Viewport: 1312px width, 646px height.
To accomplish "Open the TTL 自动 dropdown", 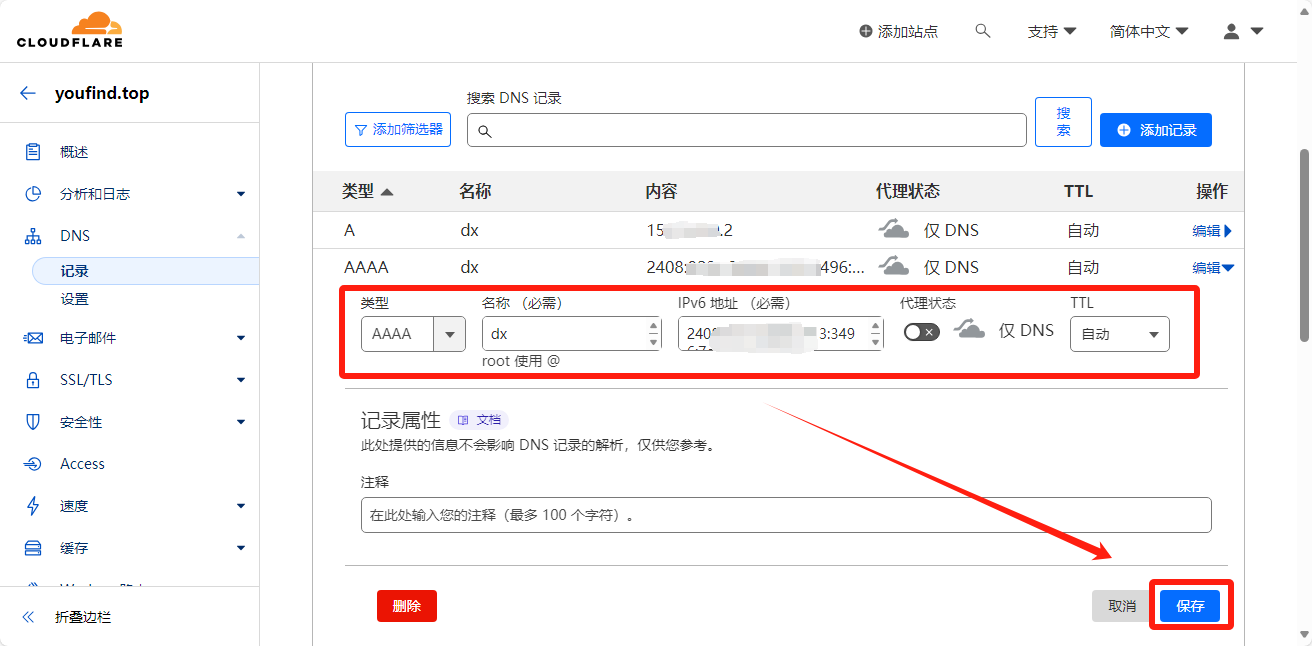I will [x=1119, y=334].
